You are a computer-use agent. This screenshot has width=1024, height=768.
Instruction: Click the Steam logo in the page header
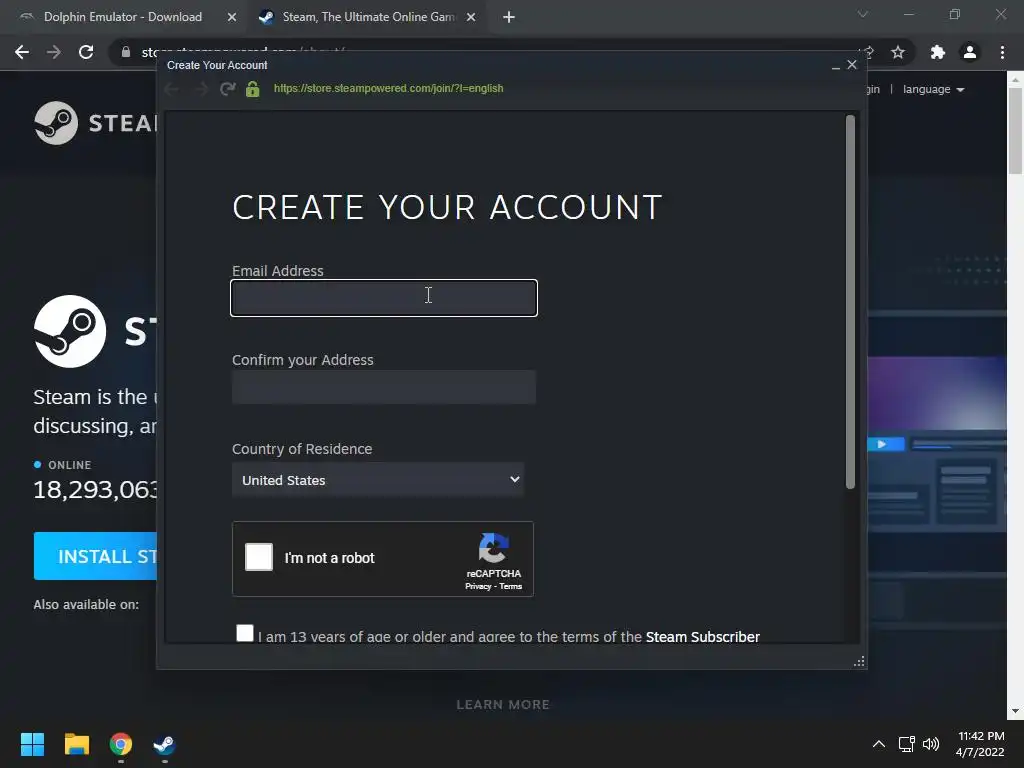coord(95,123)
